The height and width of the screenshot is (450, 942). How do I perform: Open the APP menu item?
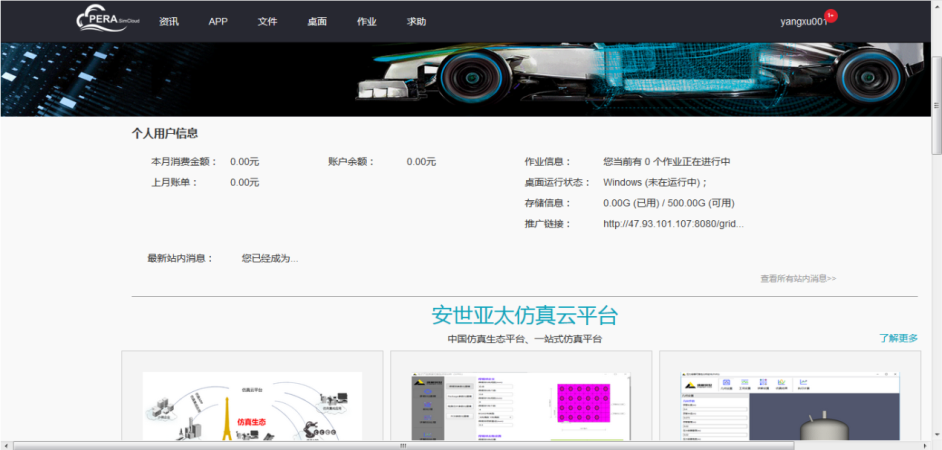(218, 22)
